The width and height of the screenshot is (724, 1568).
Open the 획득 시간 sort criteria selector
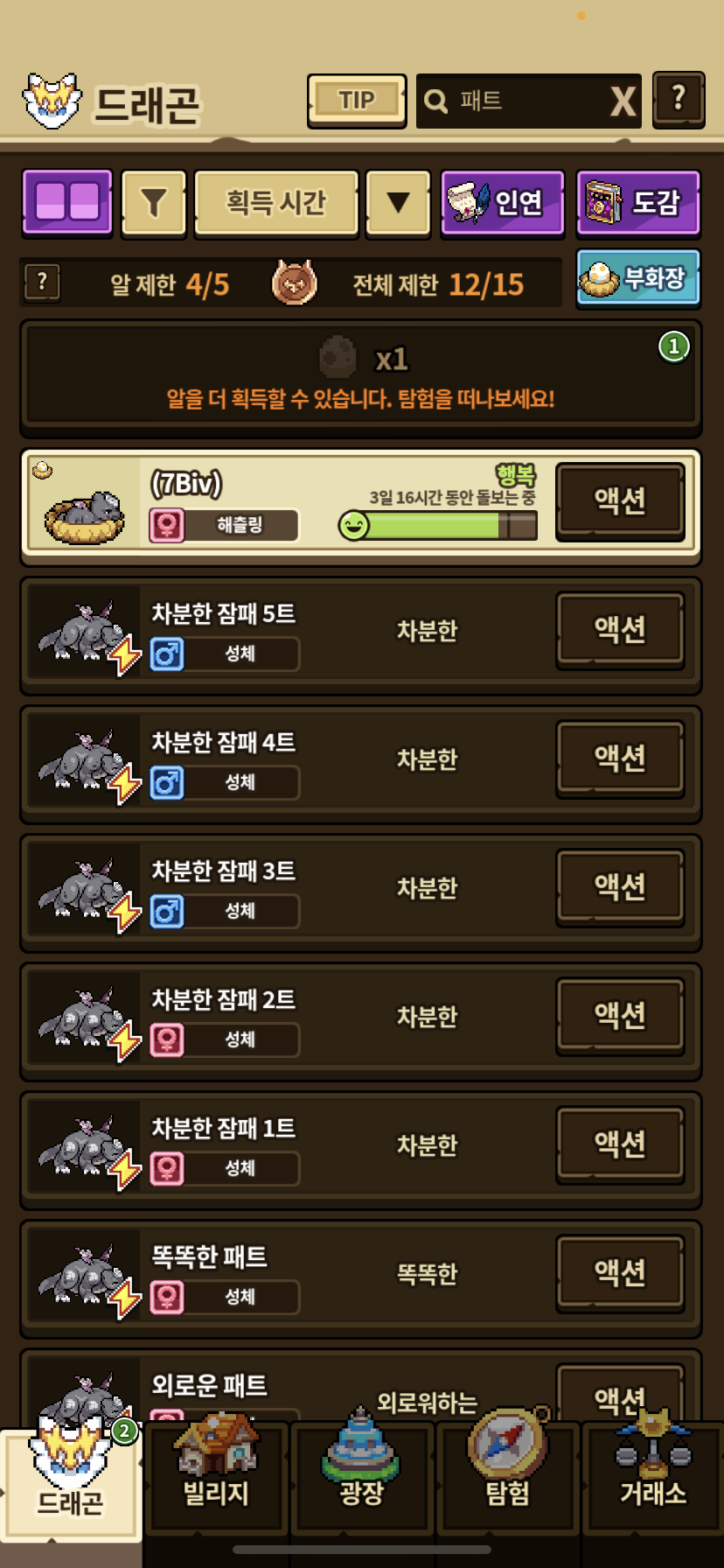276,203
